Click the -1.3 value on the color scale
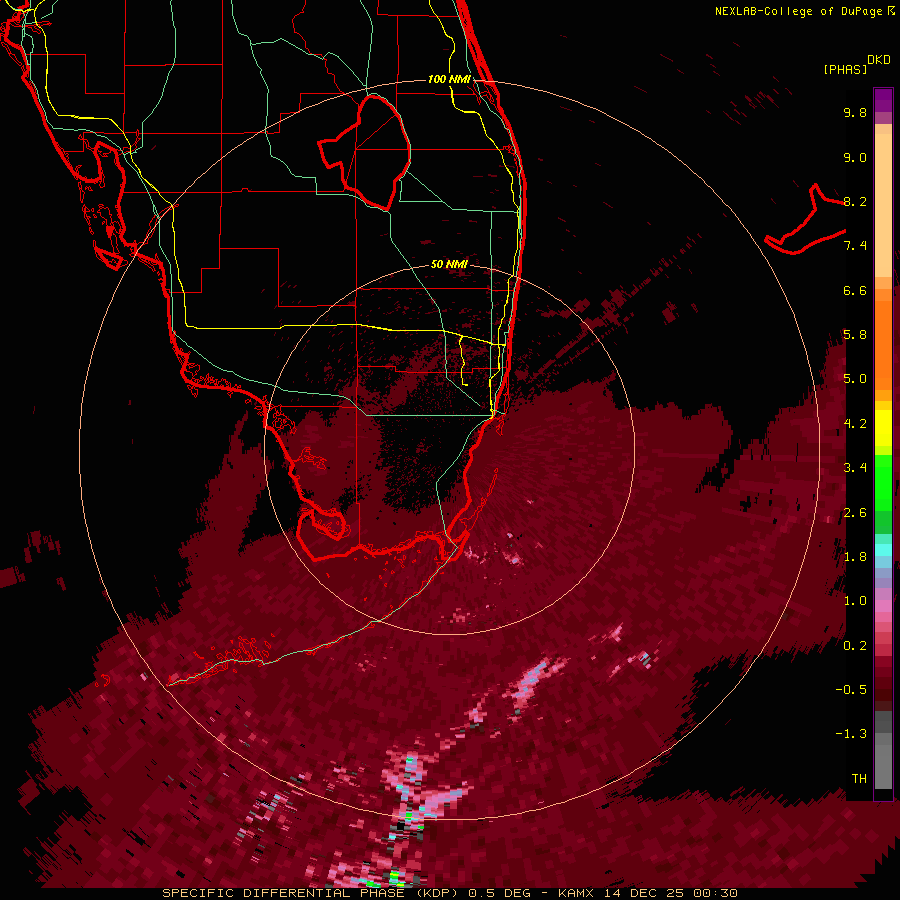900x900 pixels. click(851, 734)
